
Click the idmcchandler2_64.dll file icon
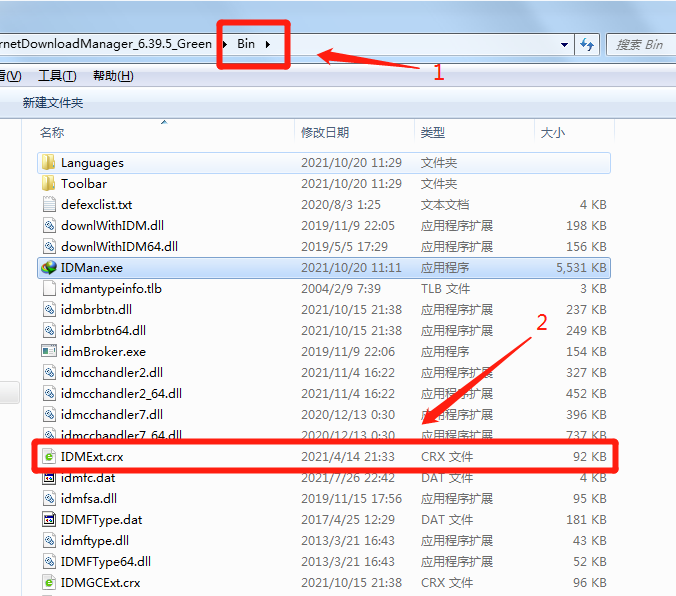49,393
